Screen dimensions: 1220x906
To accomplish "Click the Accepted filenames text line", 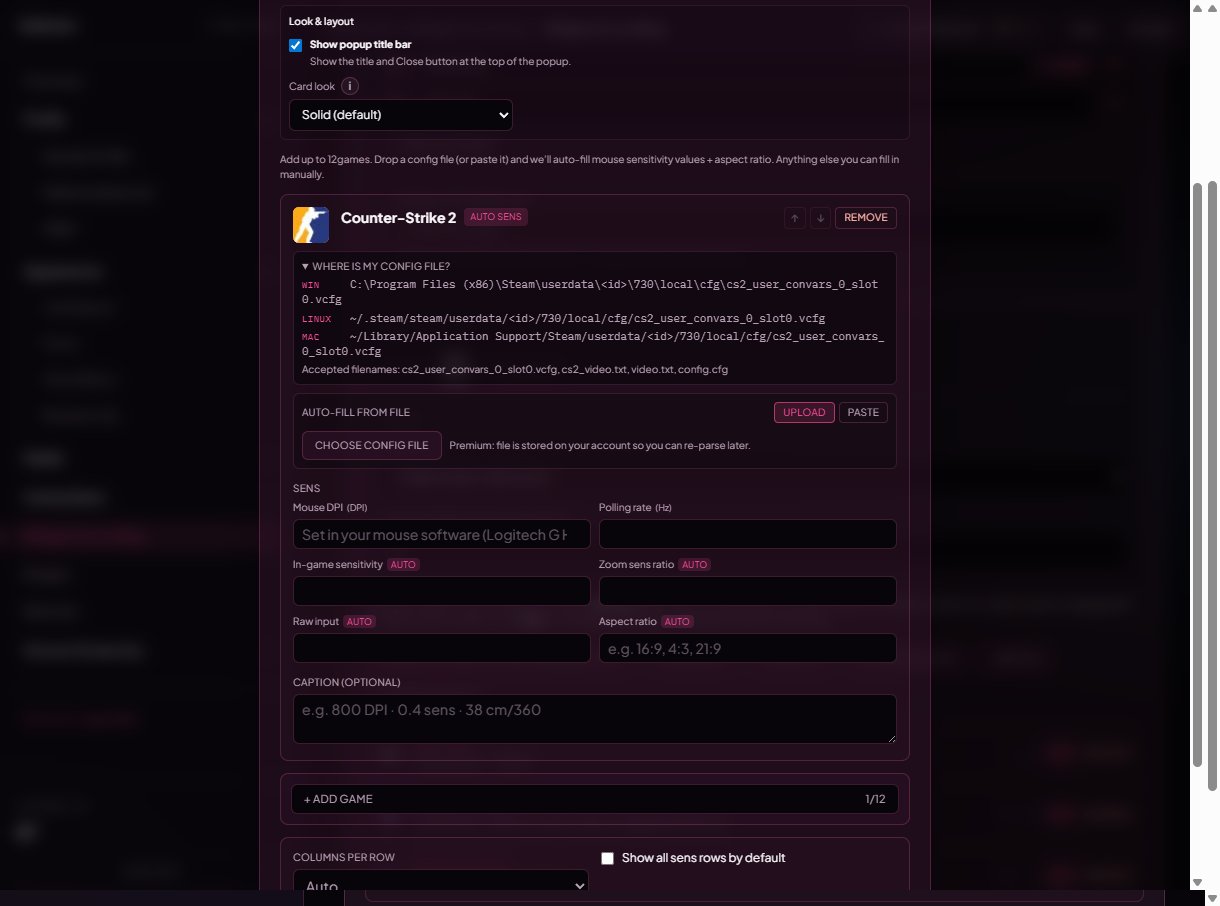I will pyautogui.click(x=515, y=370).
